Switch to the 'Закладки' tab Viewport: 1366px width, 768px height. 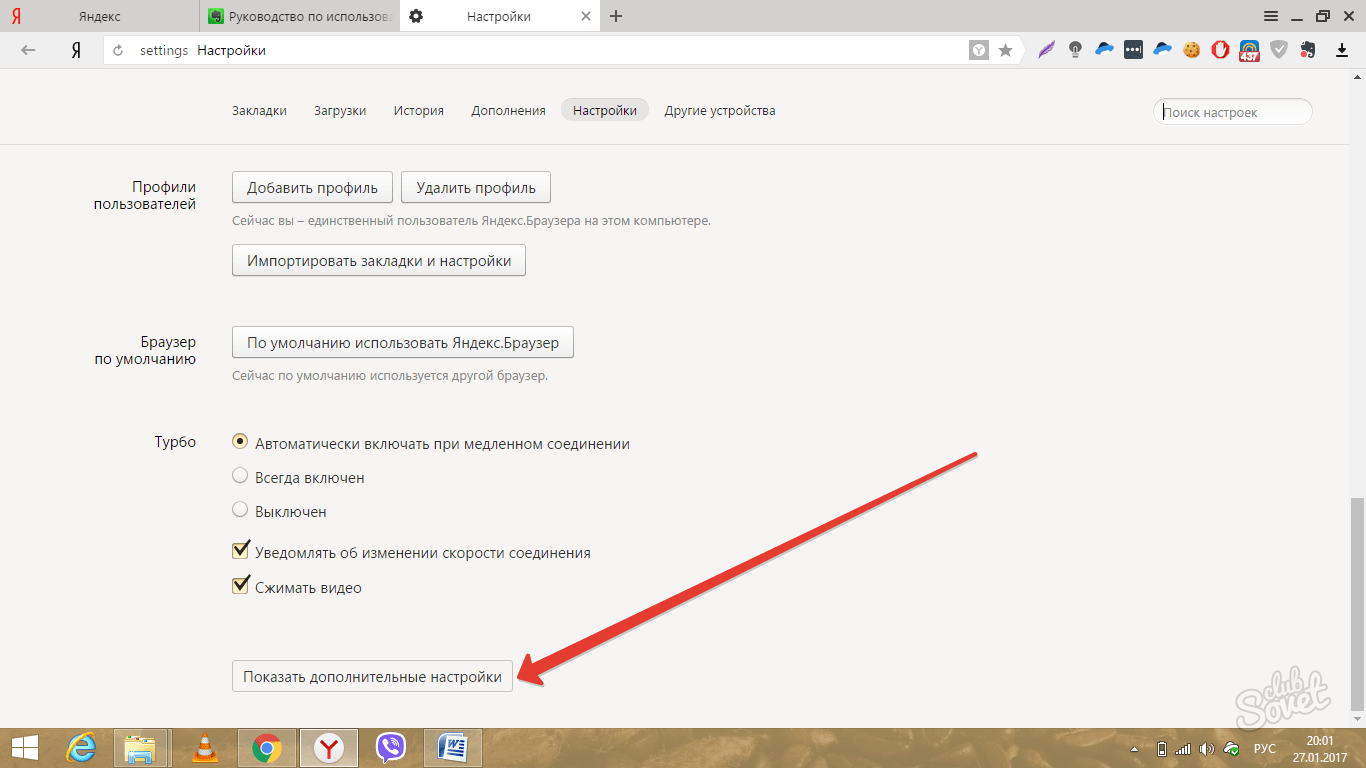[259, 111]
